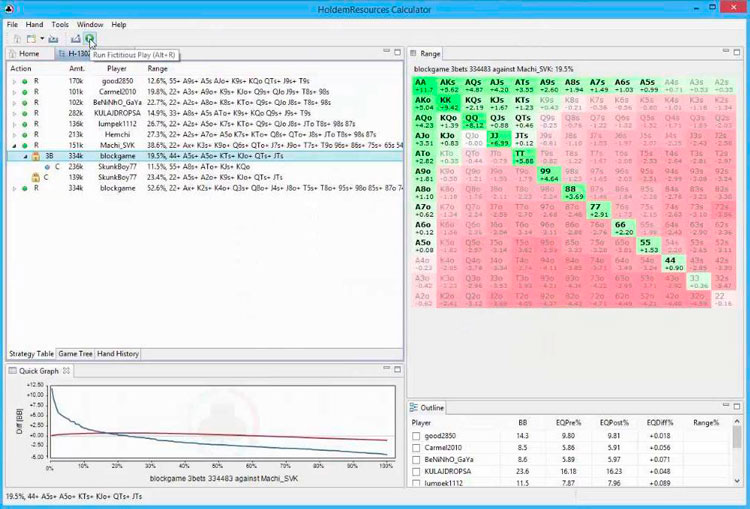Select the AA cell in the range grid
This screenshot has height=509, width=750.
pyautogui.click(x=420, y=86)
